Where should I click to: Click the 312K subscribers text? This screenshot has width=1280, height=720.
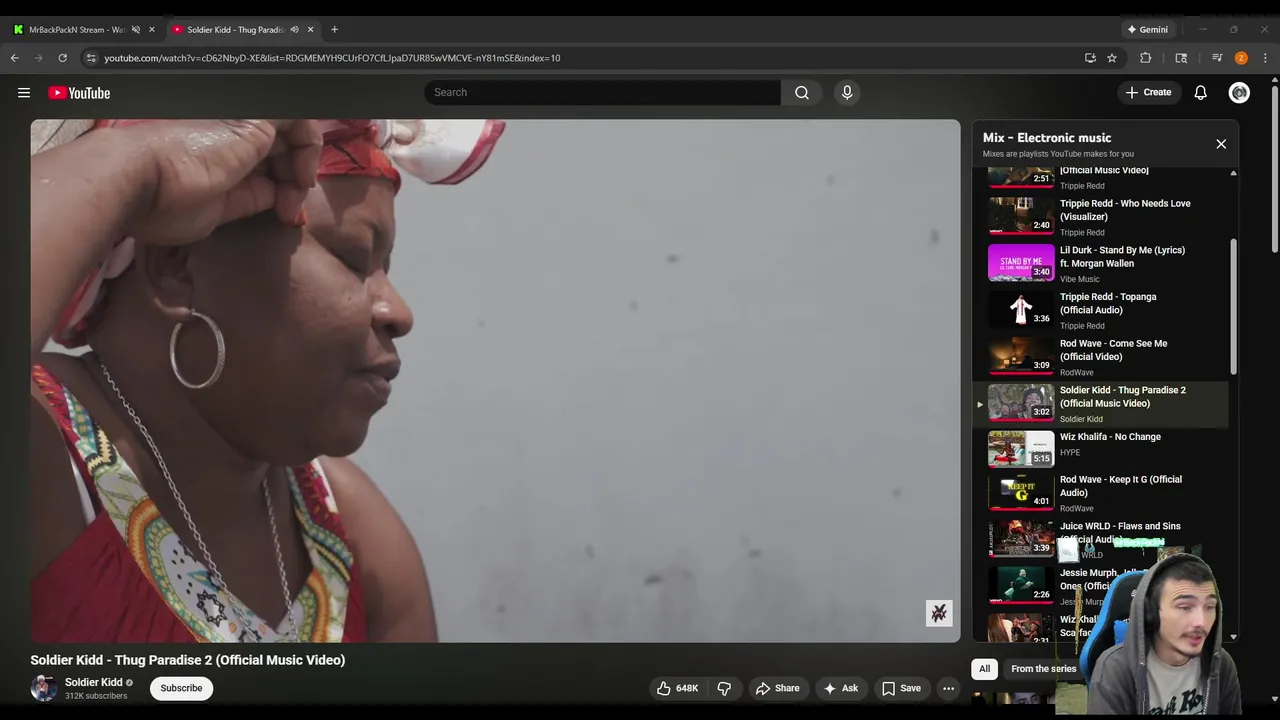coord(96,696)
